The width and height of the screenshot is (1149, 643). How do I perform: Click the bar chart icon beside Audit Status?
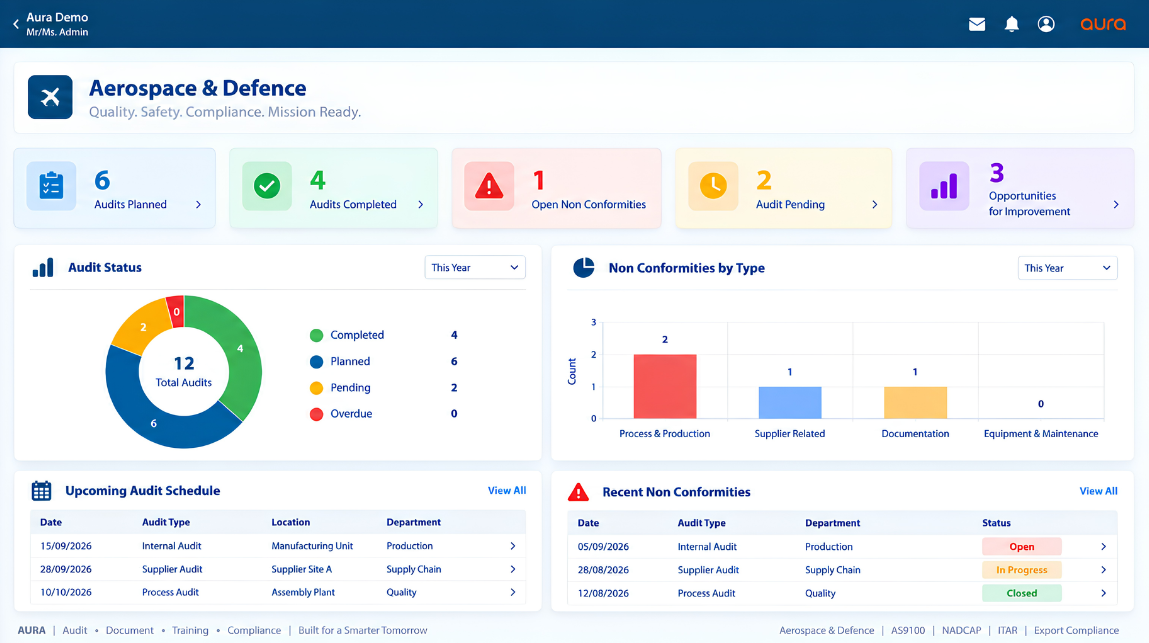(x=43, y=268)
